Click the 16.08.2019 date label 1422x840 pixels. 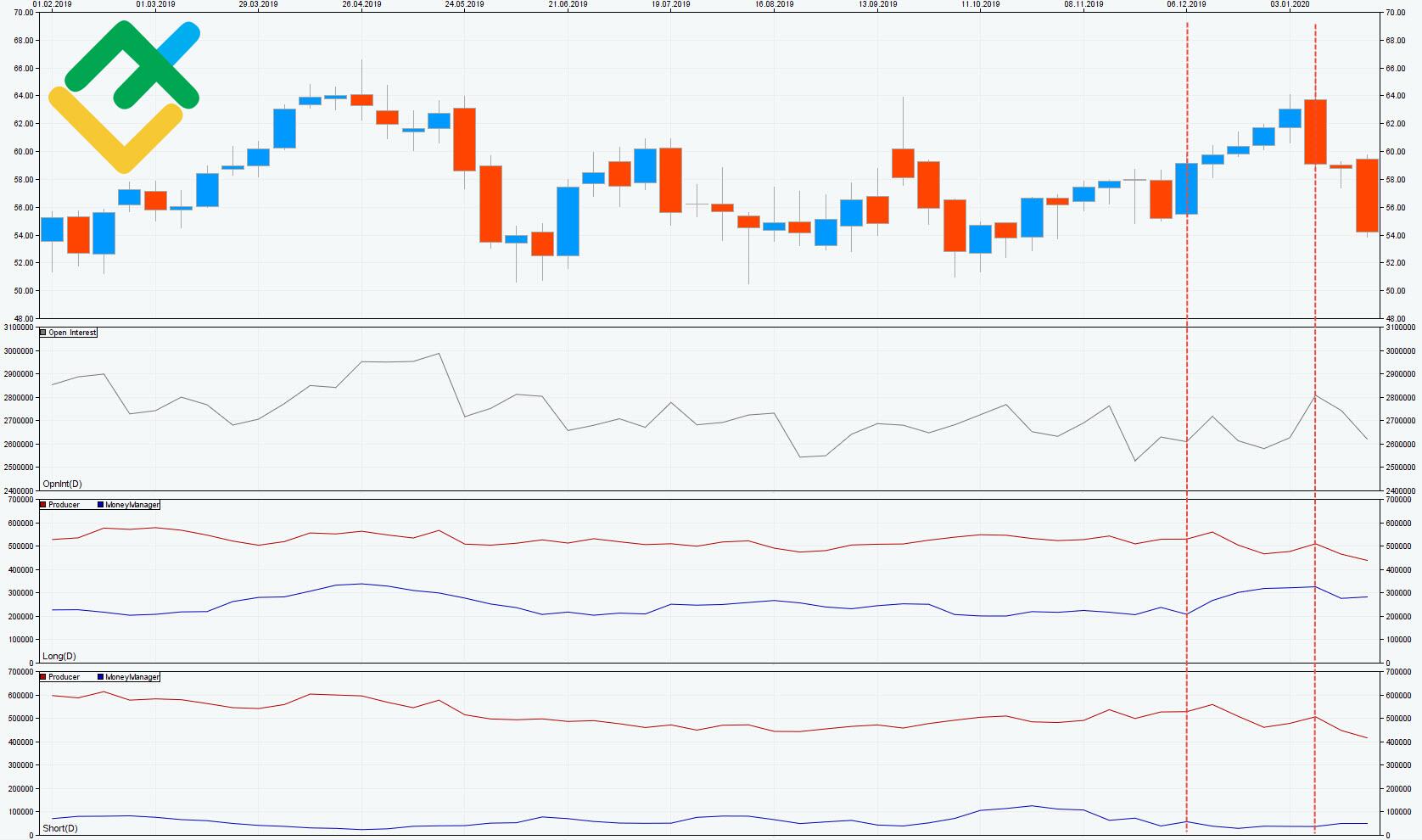click(x=774, y=4)
